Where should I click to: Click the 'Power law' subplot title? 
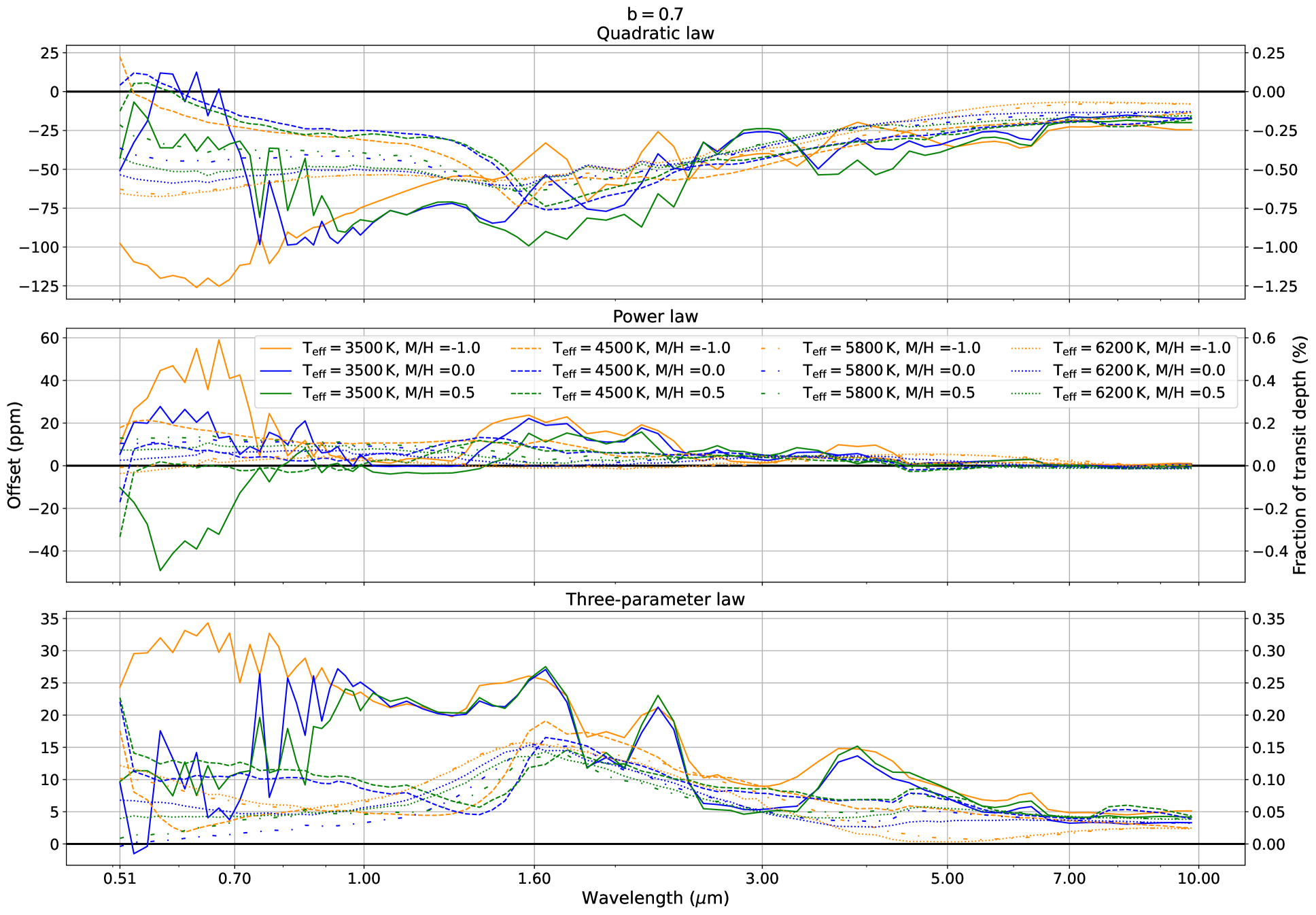pos(655,317)
